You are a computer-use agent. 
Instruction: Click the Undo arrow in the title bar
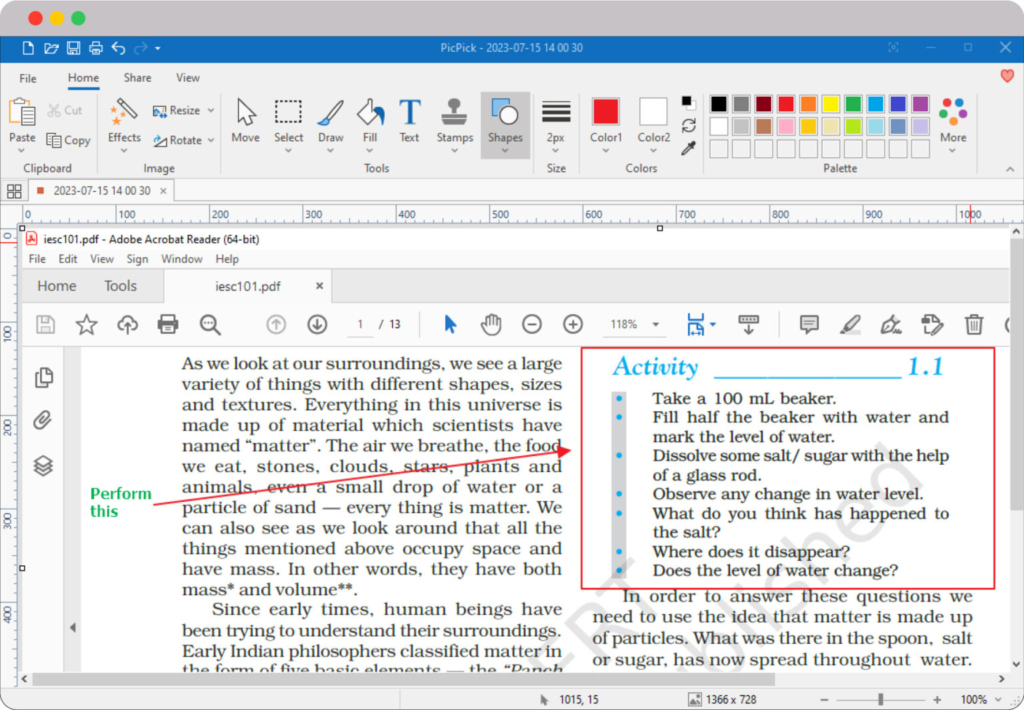click(118, 48)
